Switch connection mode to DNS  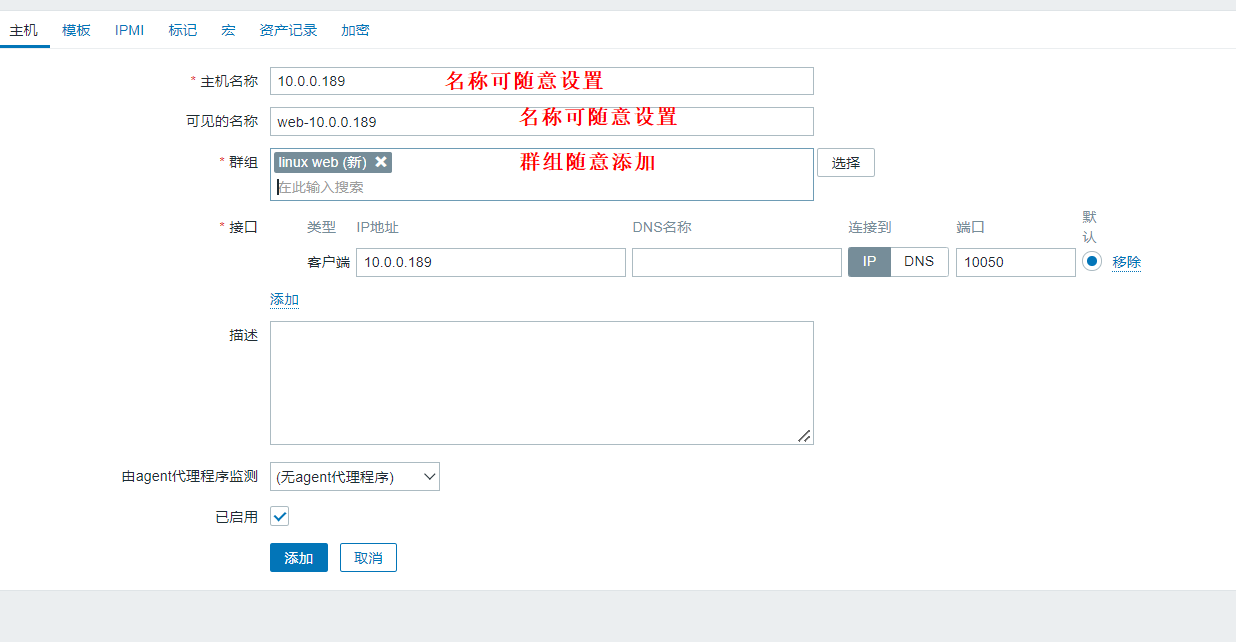[919, 262]
